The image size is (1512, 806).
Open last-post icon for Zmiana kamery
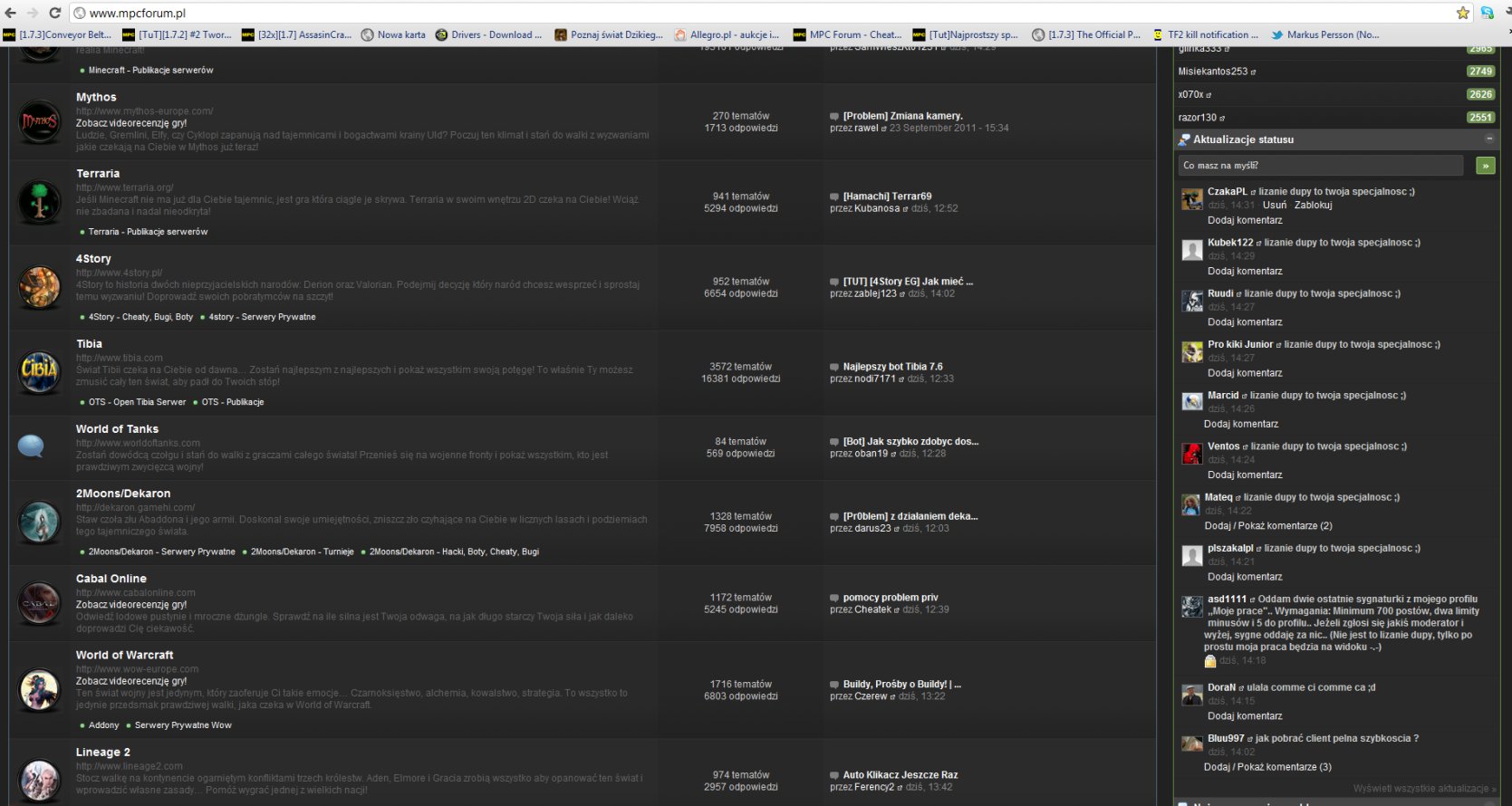pyautogui.click(x=834, y=116)
